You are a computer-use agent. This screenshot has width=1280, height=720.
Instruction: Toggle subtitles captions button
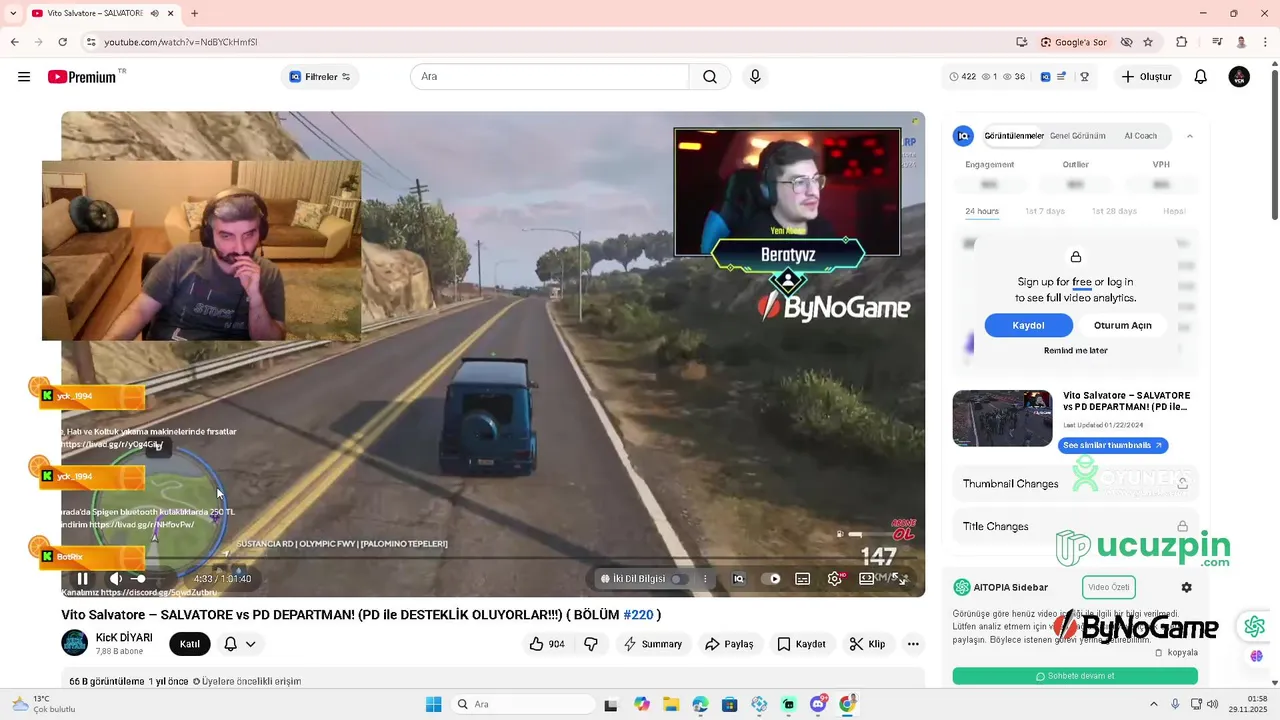coord(802,578)
